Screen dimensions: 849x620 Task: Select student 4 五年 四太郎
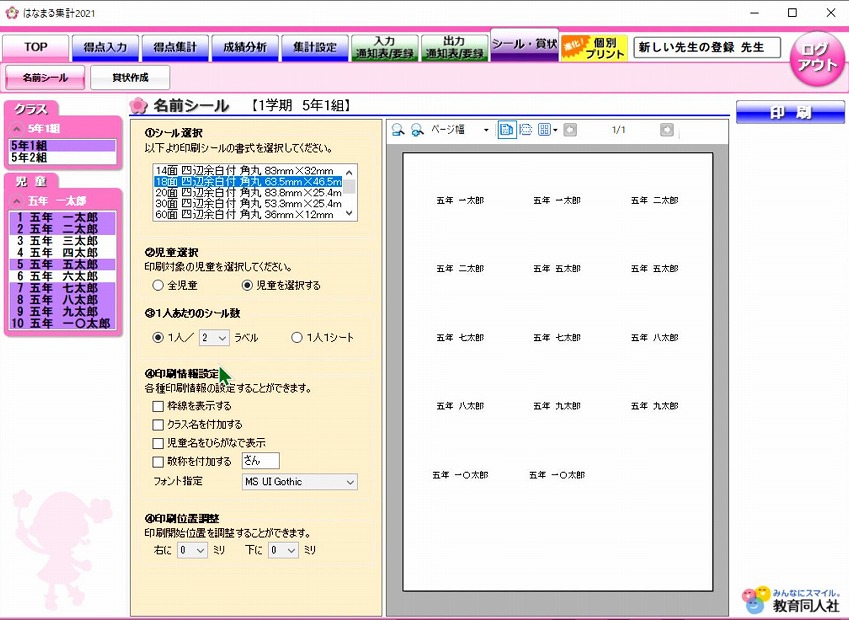63,253
